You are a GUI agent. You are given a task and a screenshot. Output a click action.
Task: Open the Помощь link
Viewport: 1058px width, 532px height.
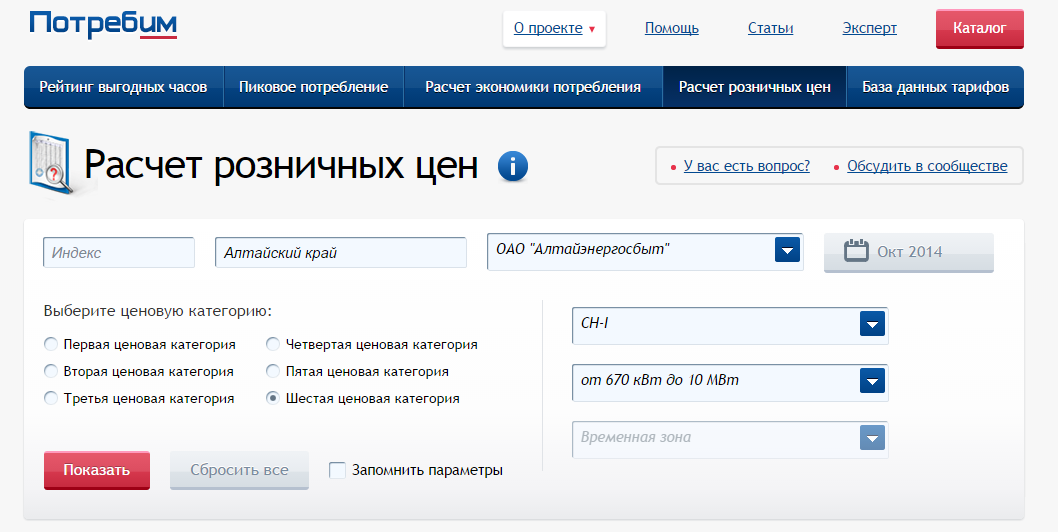point(672,28)
